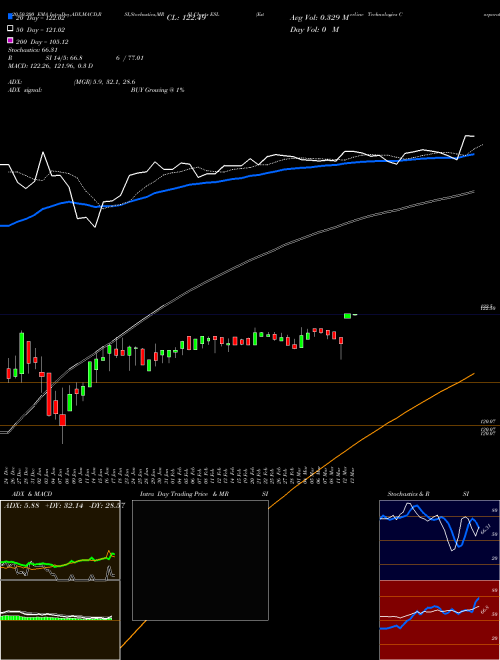Click the '66.31' value in Stochastics chart

click(485, 529)
